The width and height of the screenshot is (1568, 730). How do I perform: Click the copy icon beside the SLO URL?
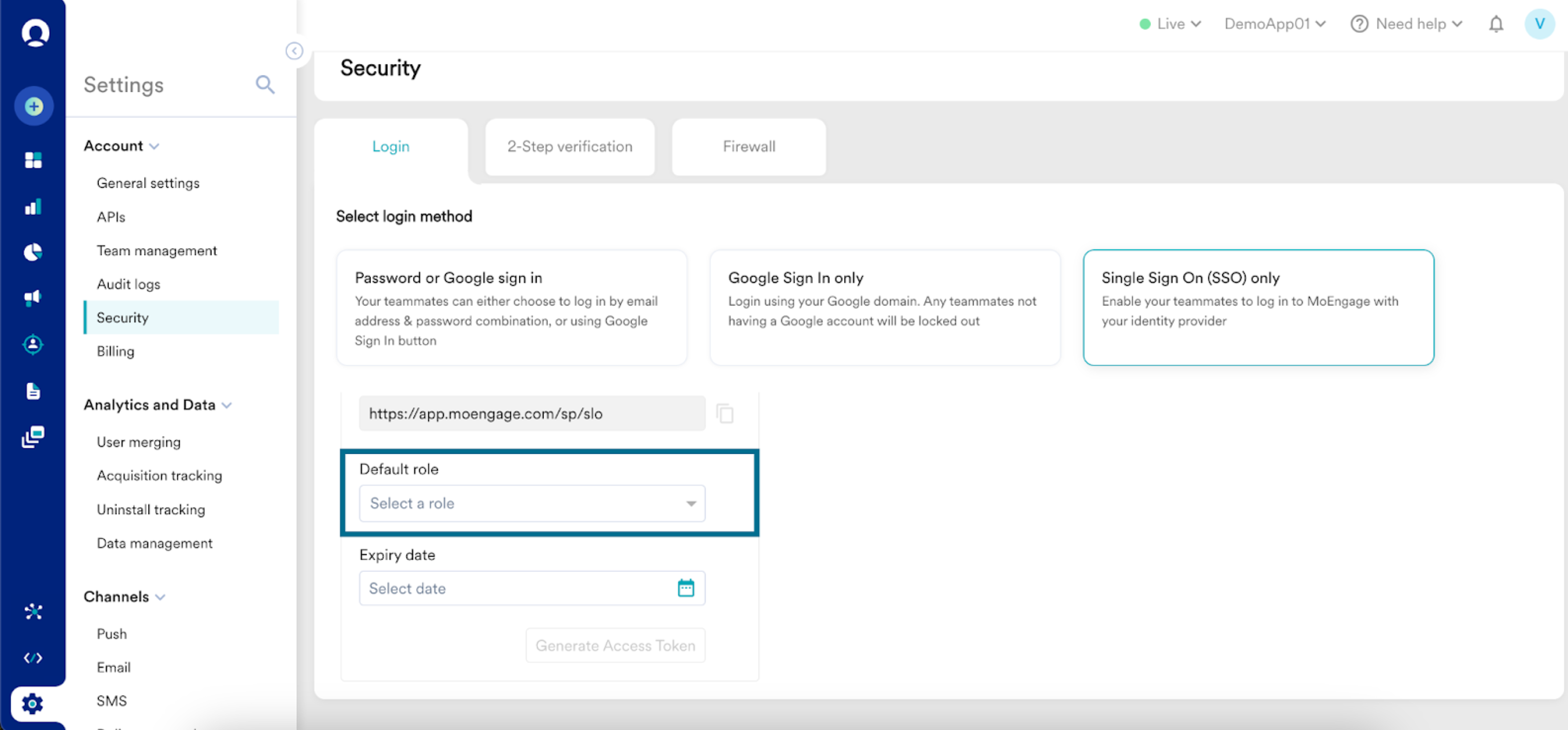tap(724, 414)
